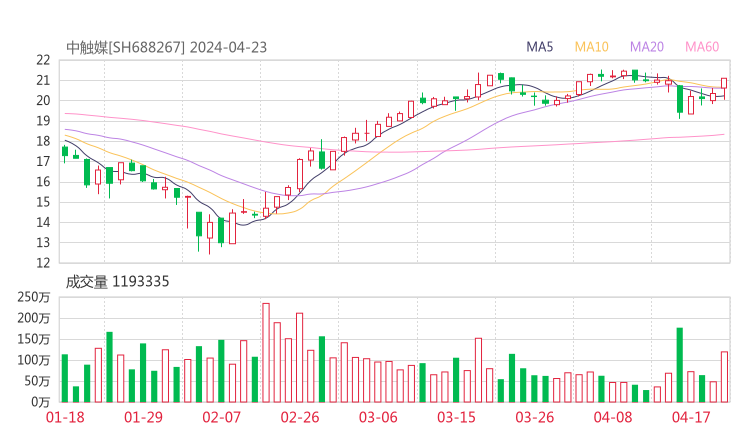Select the MA20 legend entry

point(647,47)
